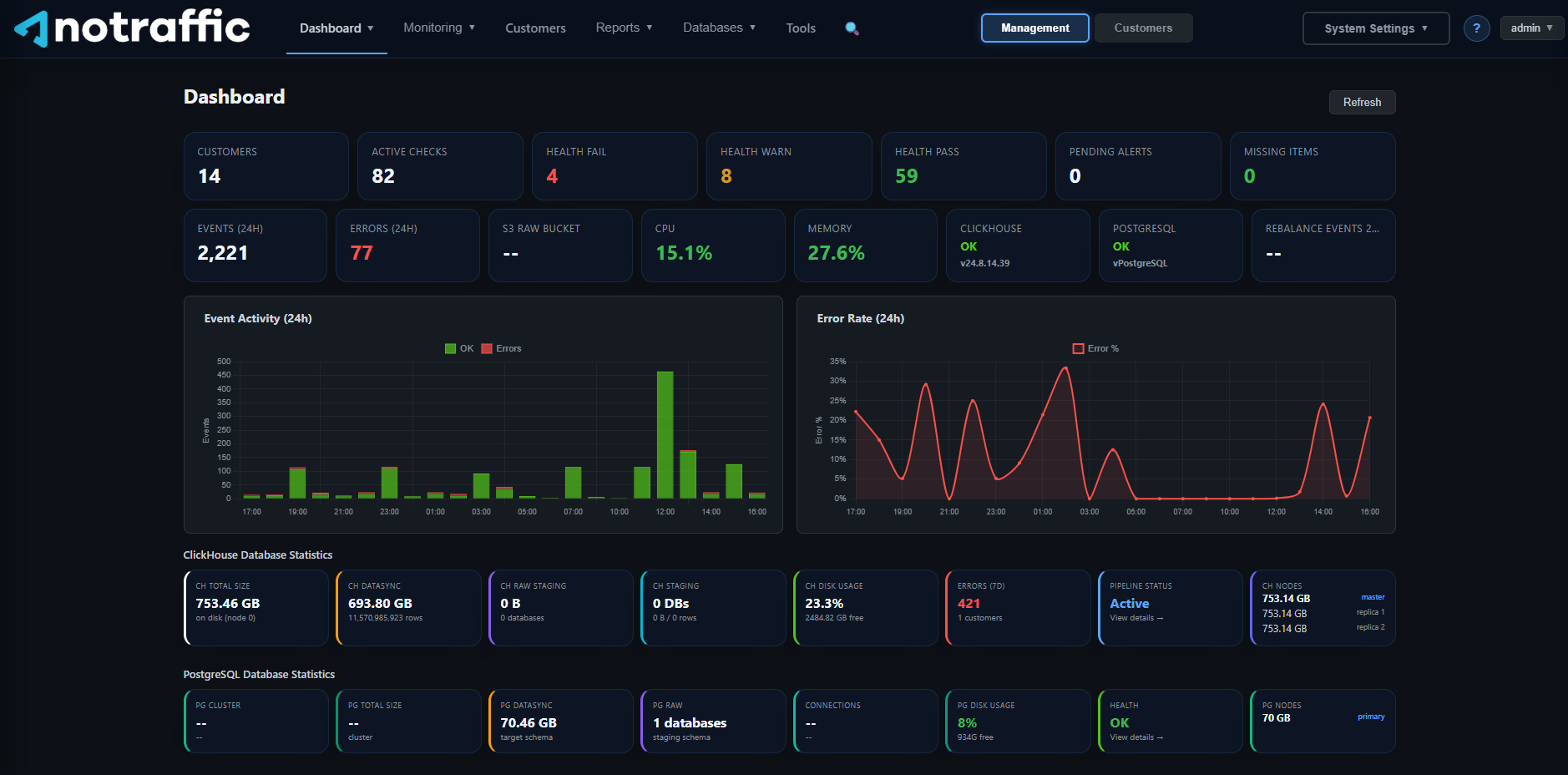Viewport: 1568px width, 775px height.
Task: Toggle OK series in Event Activity legend
Action: tap(459, 348)
